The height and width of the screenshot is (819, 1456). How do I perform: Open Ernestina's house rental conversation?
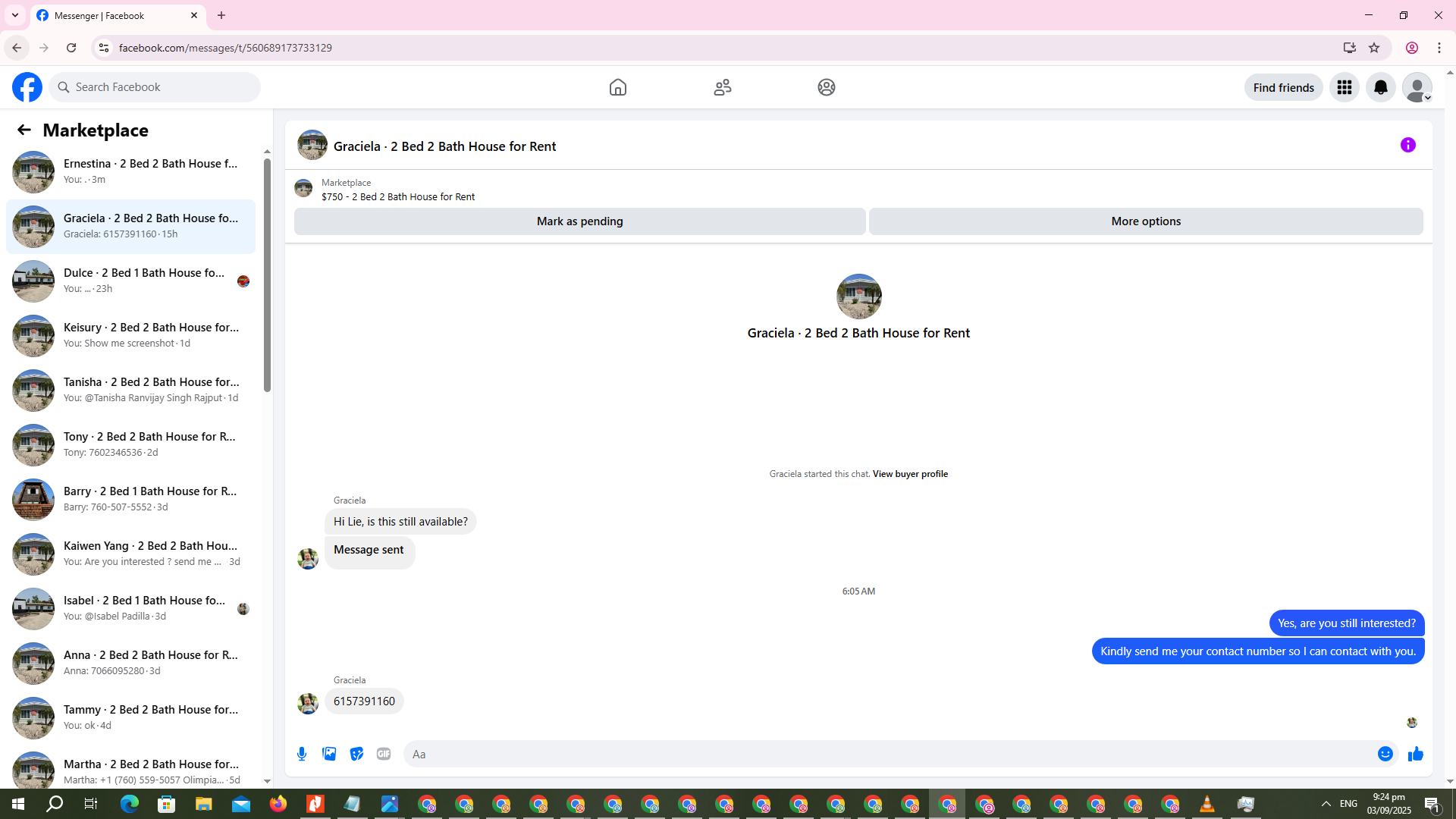[x=130, y=171]
